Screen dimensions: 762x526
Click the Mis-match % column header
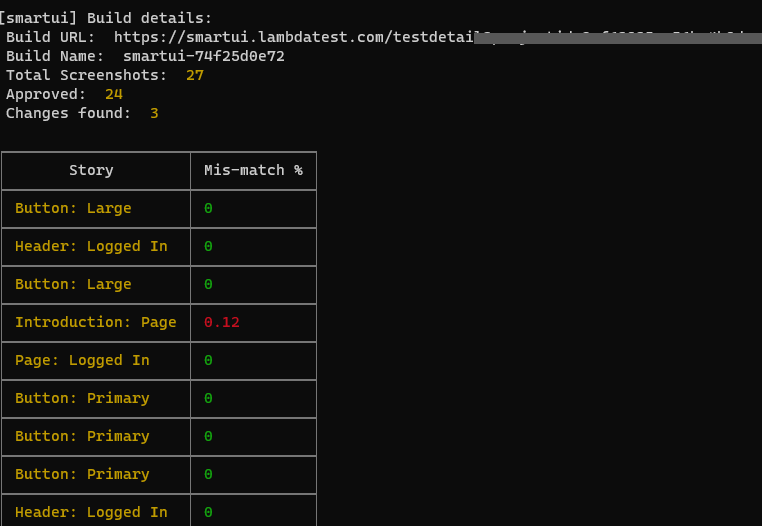point(253,170)
